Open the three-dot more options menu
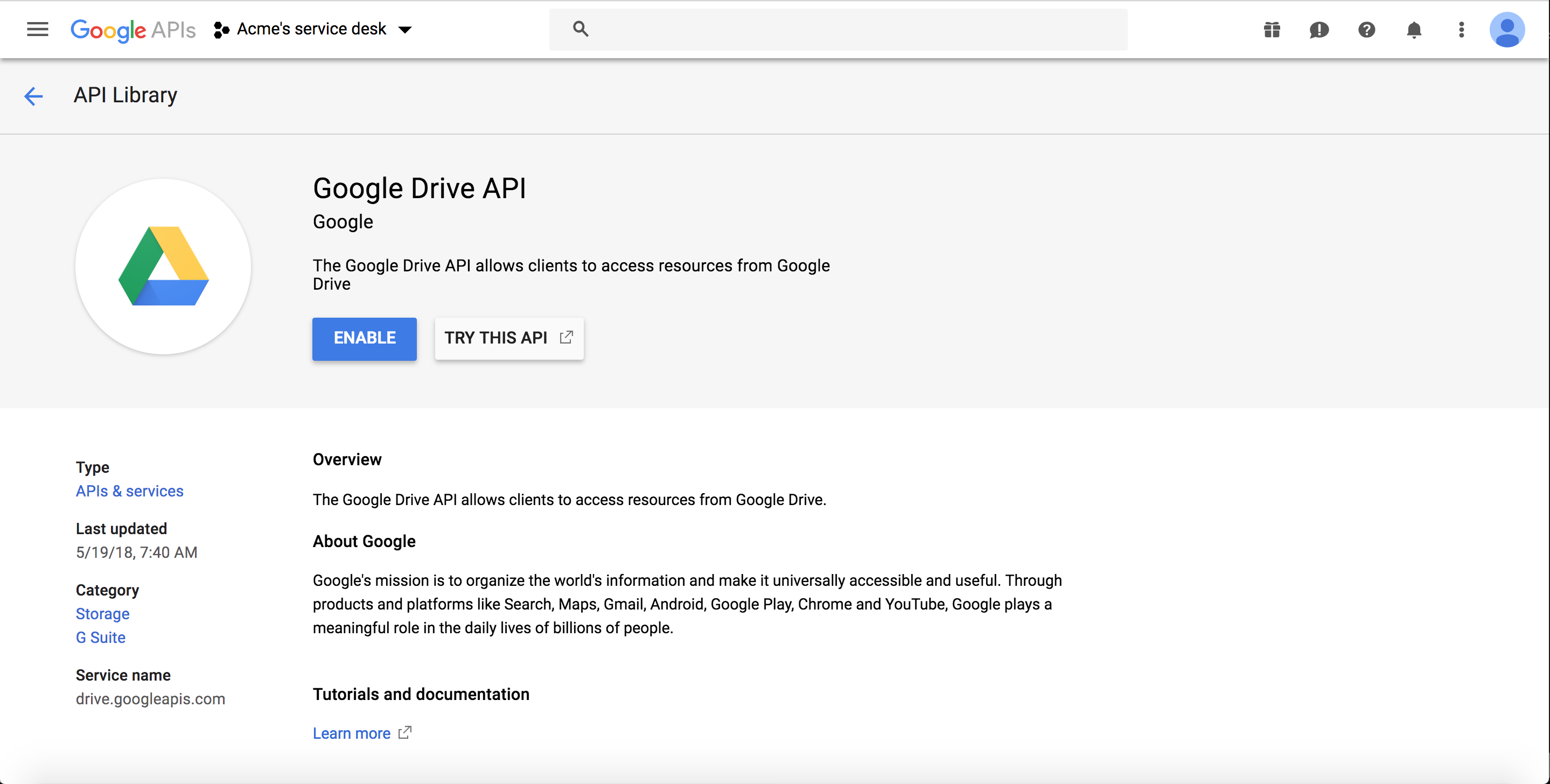Image resolution: width=1550 pixels, height=784 pixels. pos(1461,30)
